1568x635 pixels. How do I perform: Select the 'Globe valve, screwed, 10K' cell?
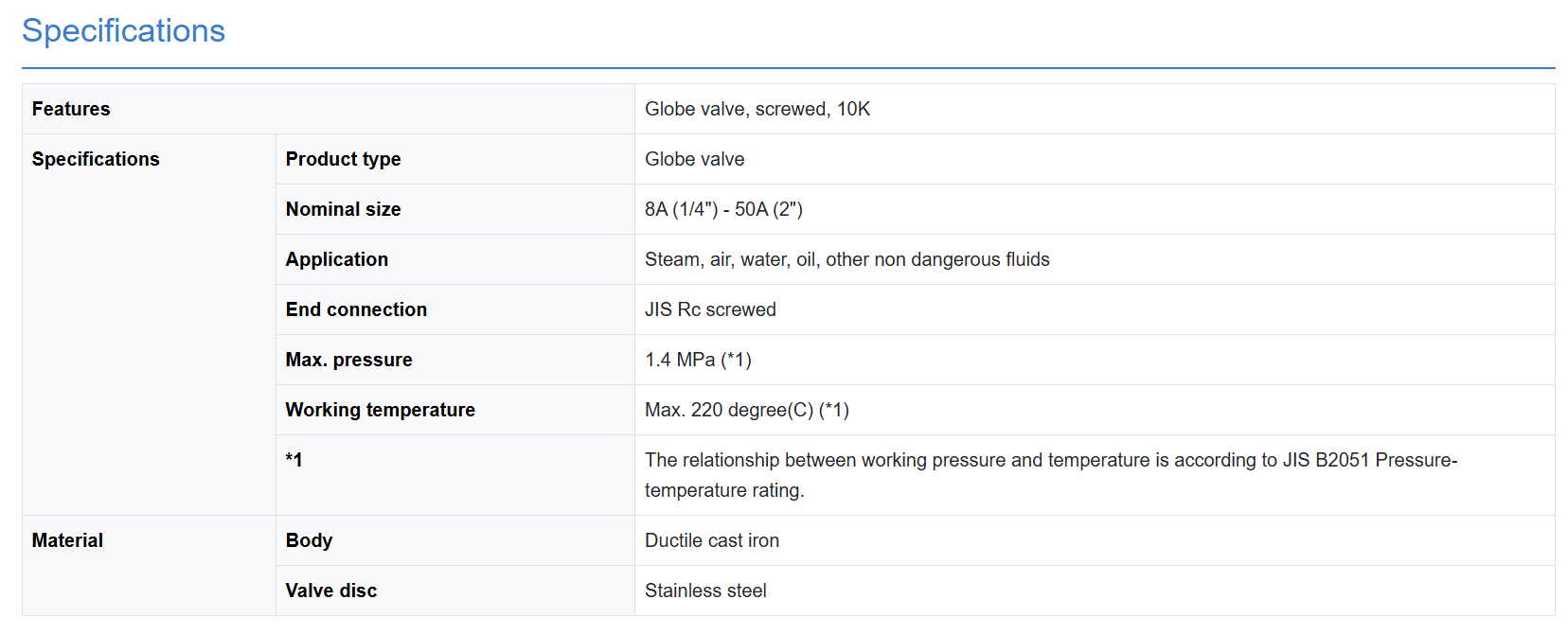[x=757, y=109]
